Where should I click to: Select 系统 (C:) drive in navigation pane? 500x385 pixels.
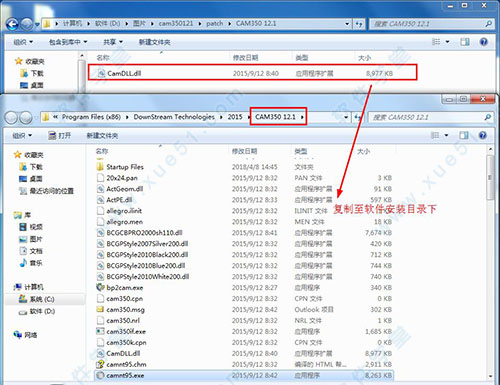pos(37,299)
